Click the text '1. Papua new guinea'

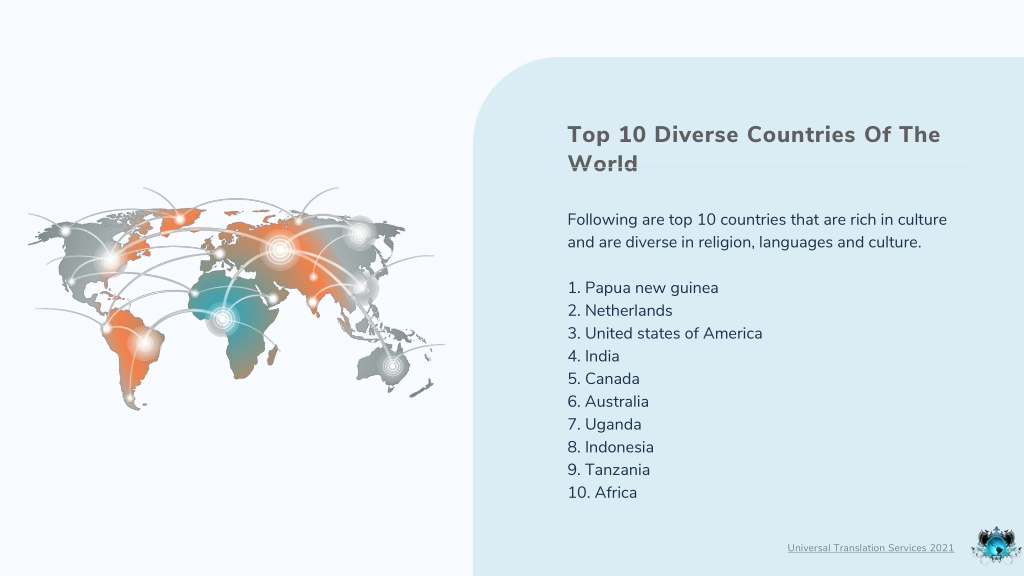643,288
